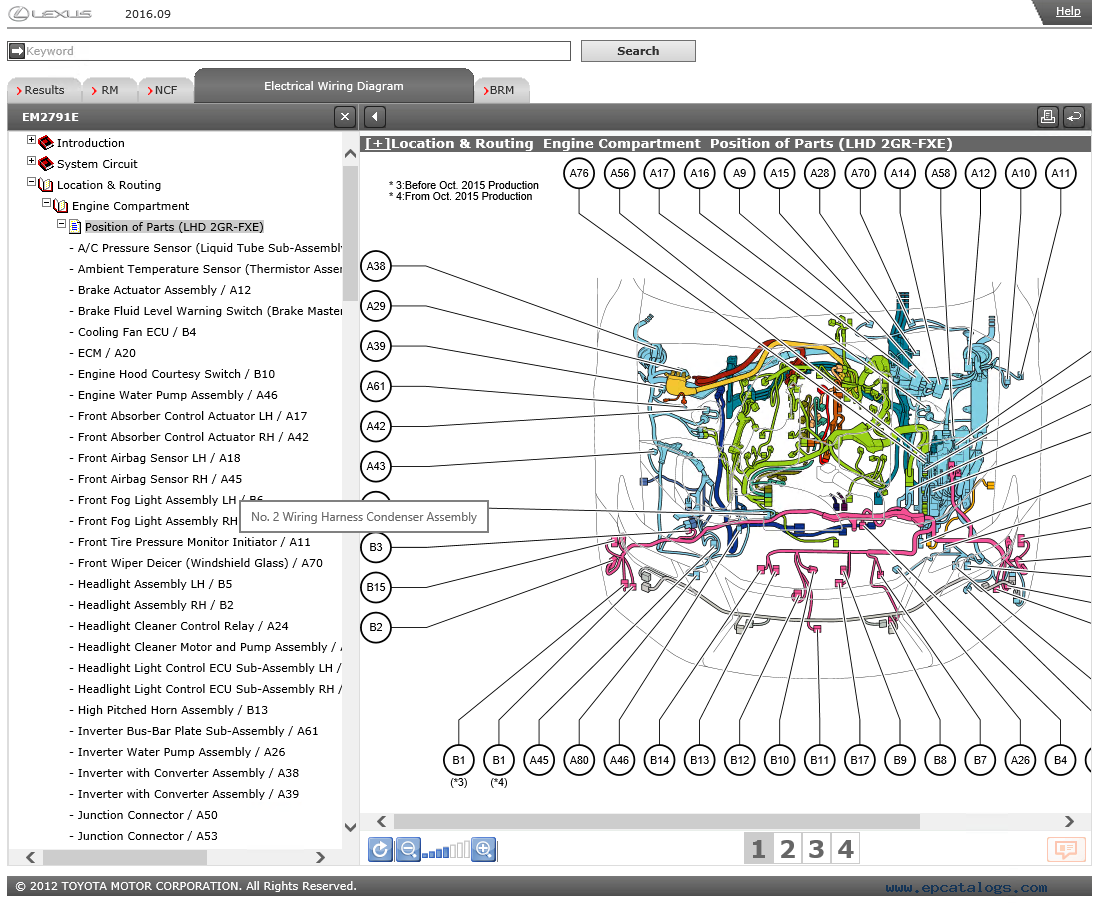Click the Engine Compartment open-book icon
The height and width of the screenshot is (904, 1098).
(61, 206)
